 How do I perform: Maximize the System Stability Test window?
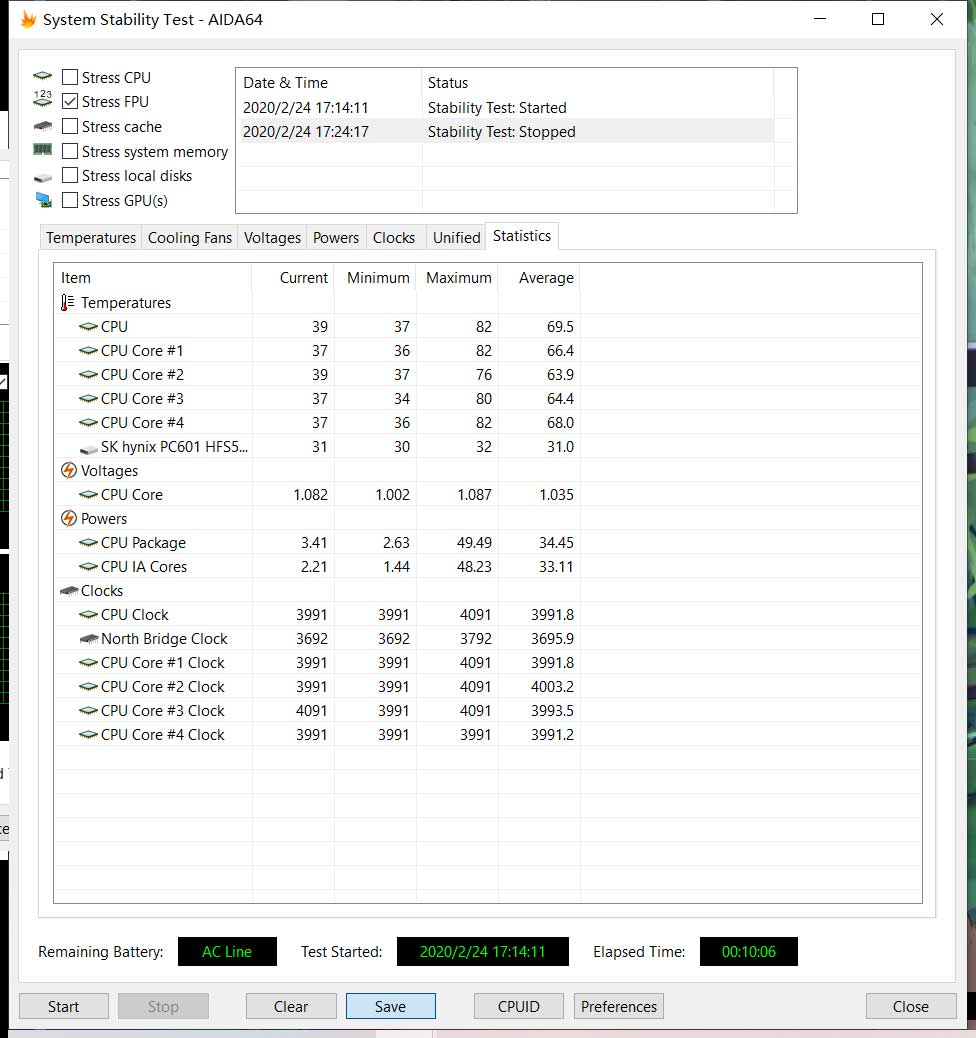click(x=878, y=19)
